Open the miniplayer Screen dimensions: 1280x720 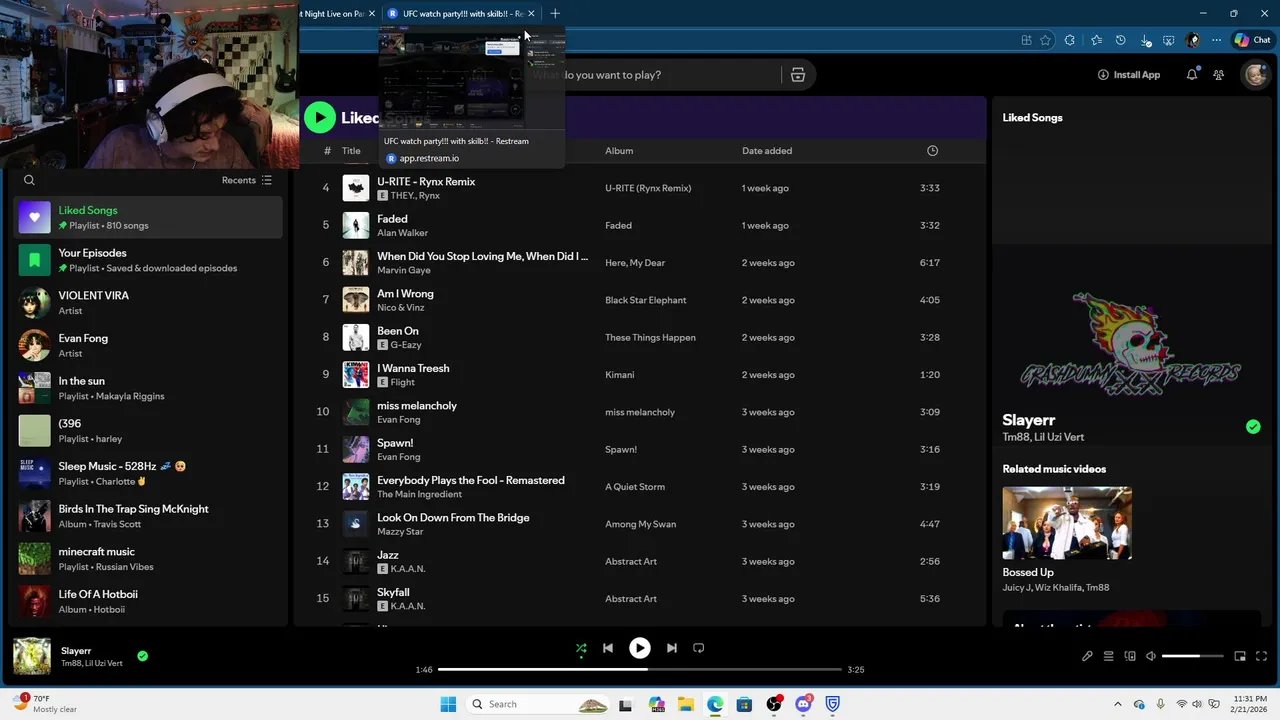pos(1240,656)
